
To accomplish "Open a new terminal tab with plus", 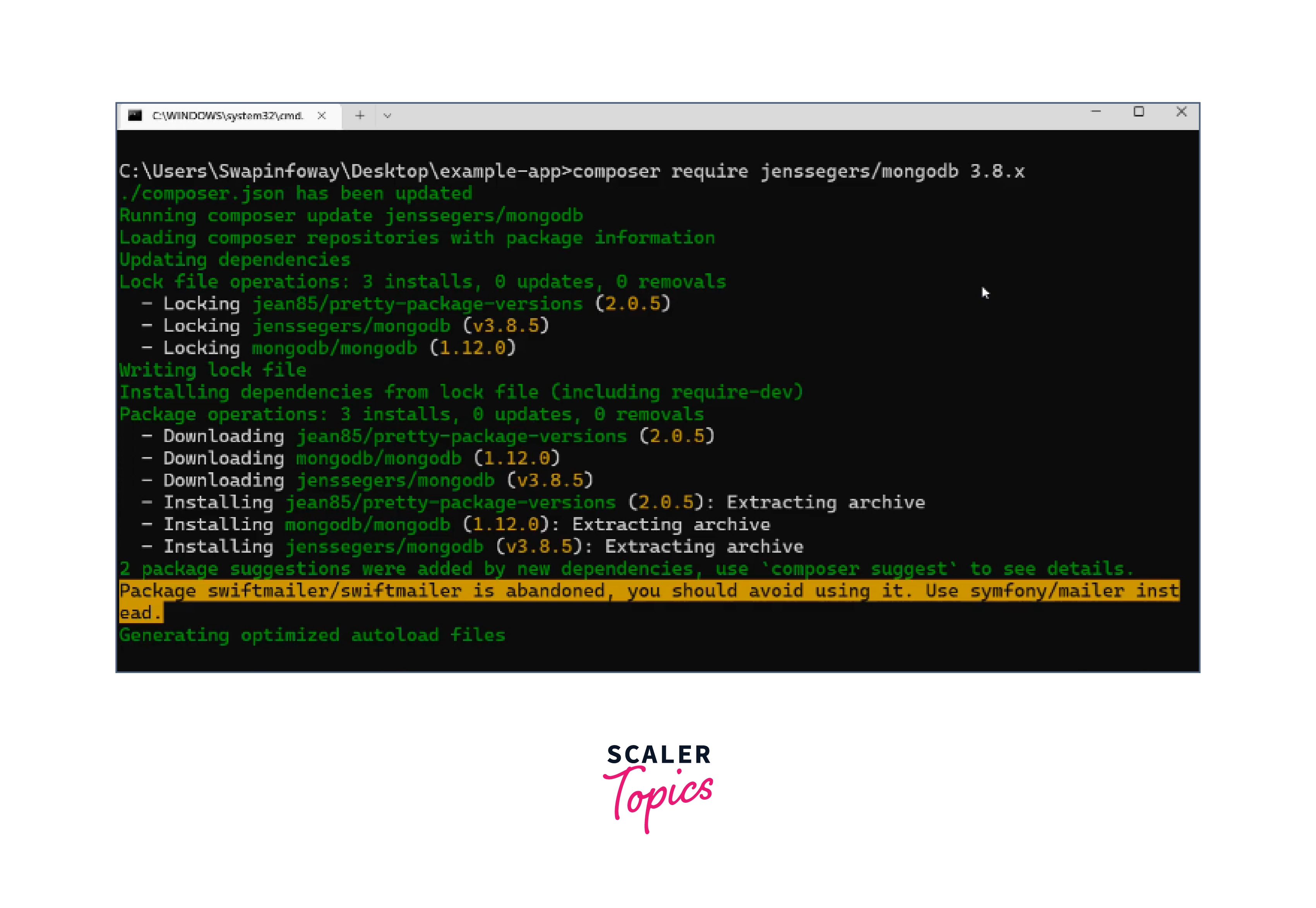I will coord(360,115).
